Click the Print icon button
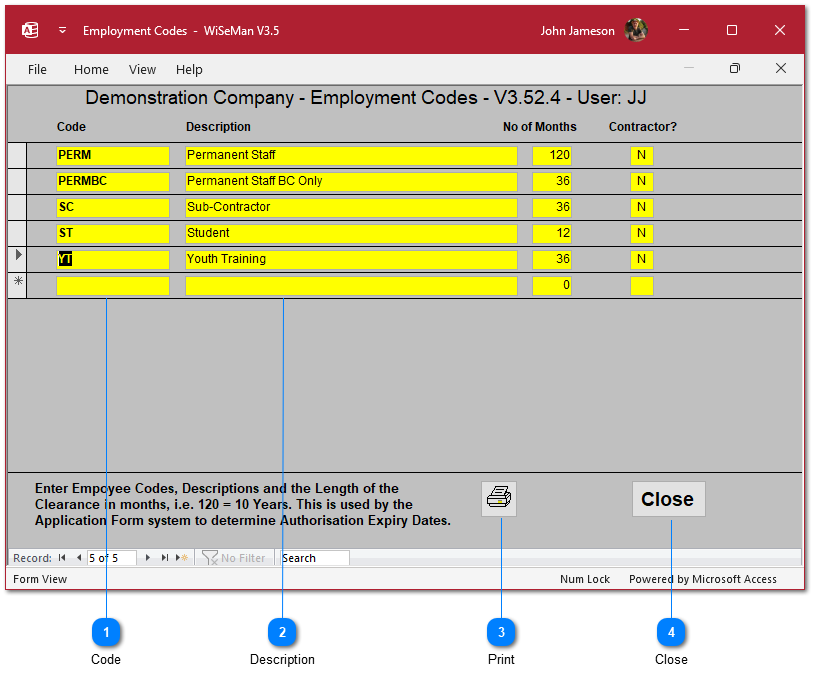This screenshot has height=683, width=814. 499,498
